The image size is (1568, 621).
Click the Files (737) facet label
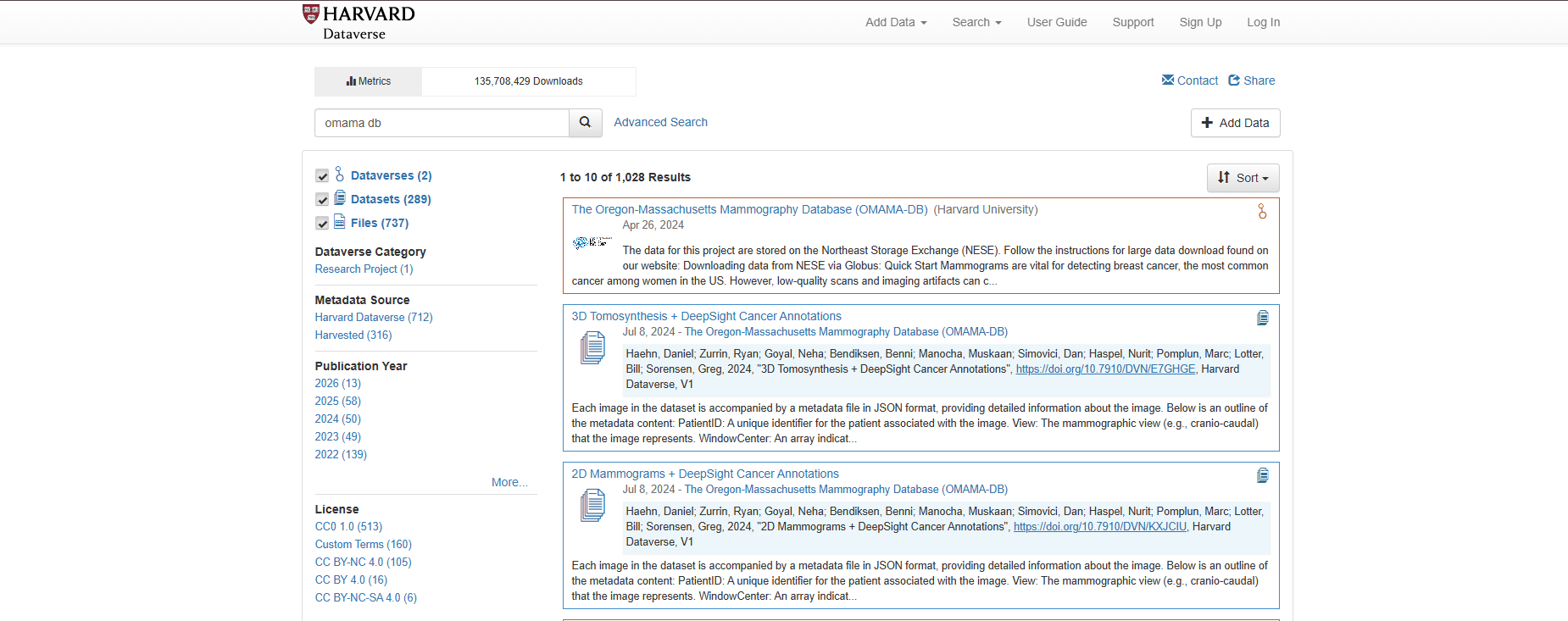(x=379, y=223)
